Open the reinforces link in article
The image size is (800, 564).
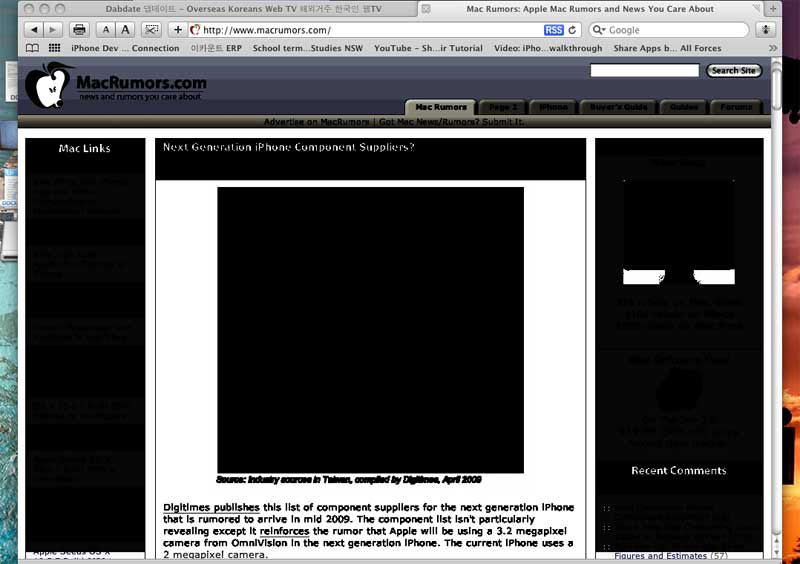point(284,531)
